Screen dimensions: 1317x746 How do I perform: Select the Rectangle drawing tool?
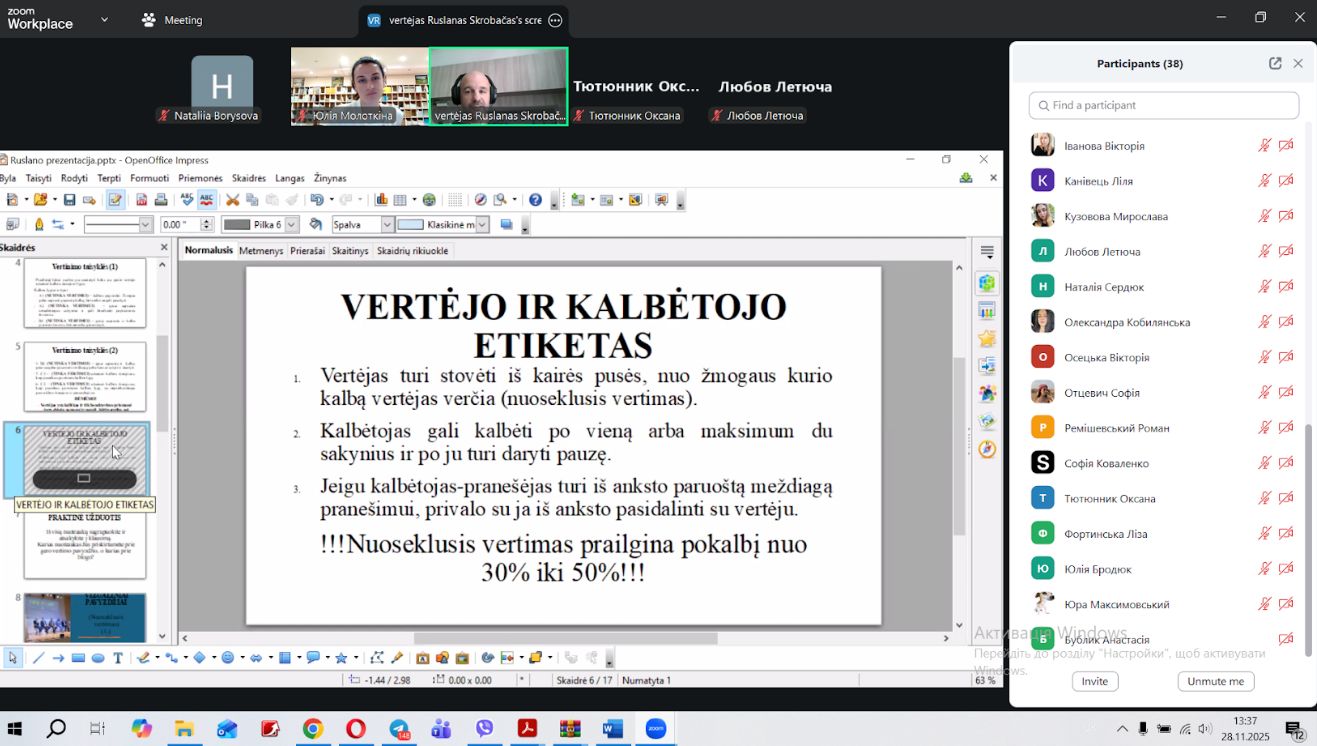[x=78, y=658]
